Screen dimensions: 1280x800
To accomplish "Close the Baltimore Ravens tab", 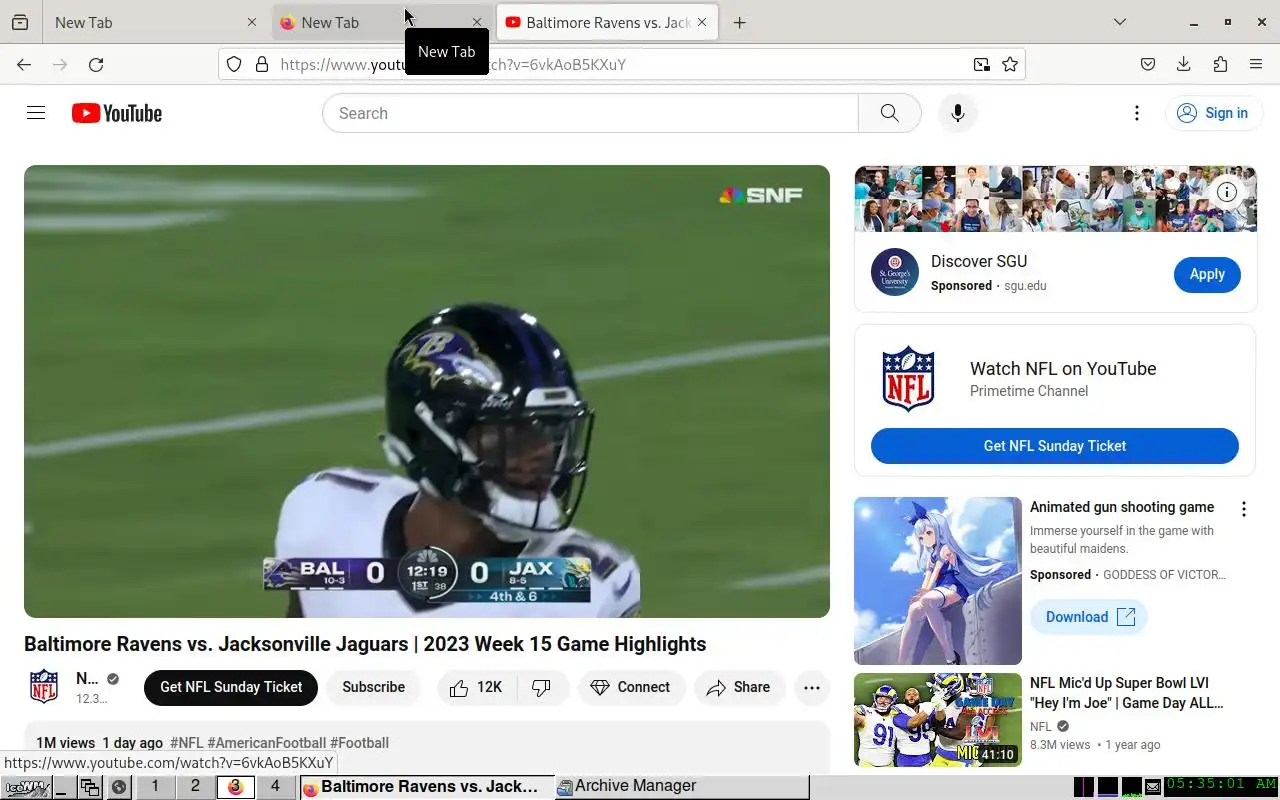I will click(x=702, y=22).
